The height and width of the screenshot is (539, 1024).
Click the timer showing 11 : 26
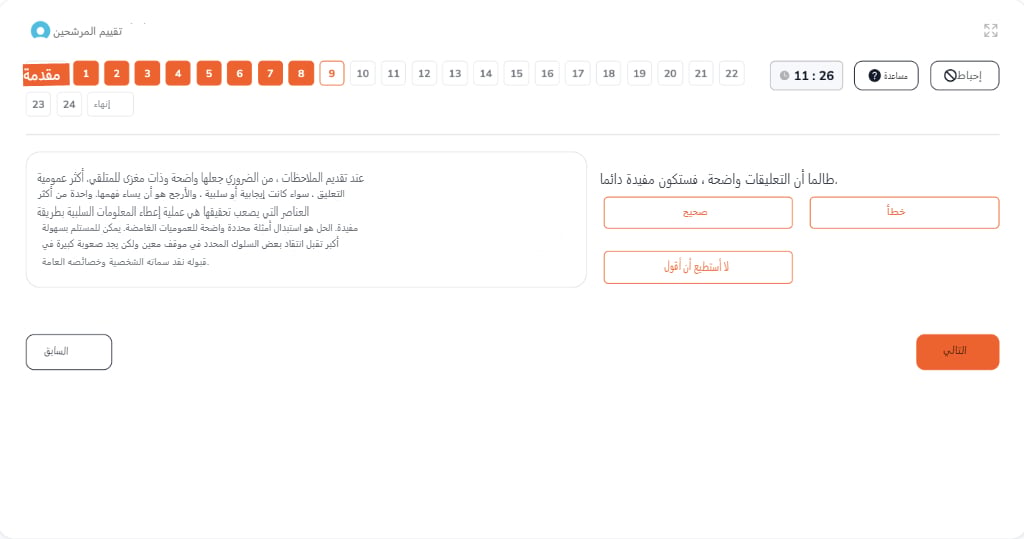click(x=806, y=76)
